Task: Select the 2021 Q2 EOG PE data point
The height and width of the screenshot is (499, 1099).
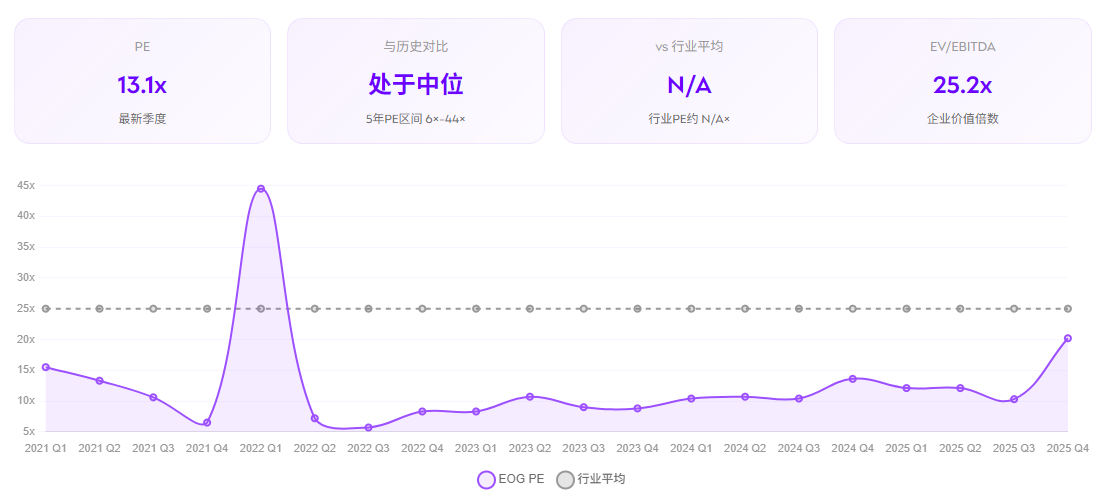Action: [x=100, y=381]
